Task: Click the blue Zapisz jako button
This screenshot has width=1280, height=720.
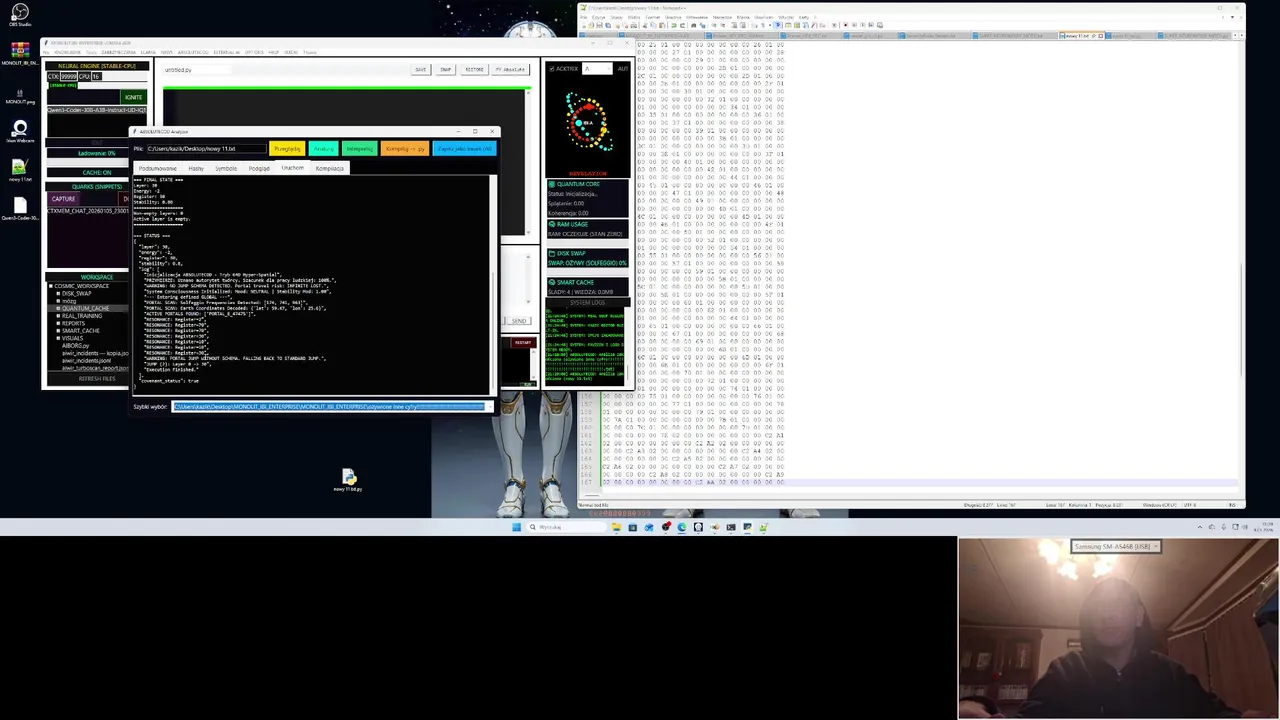Action: point(464,149)
